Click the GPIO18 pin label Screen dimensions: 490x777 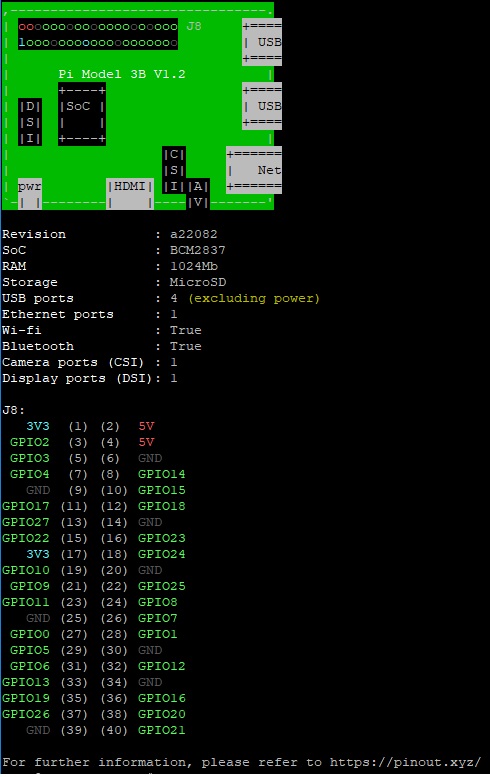(162, 506)
